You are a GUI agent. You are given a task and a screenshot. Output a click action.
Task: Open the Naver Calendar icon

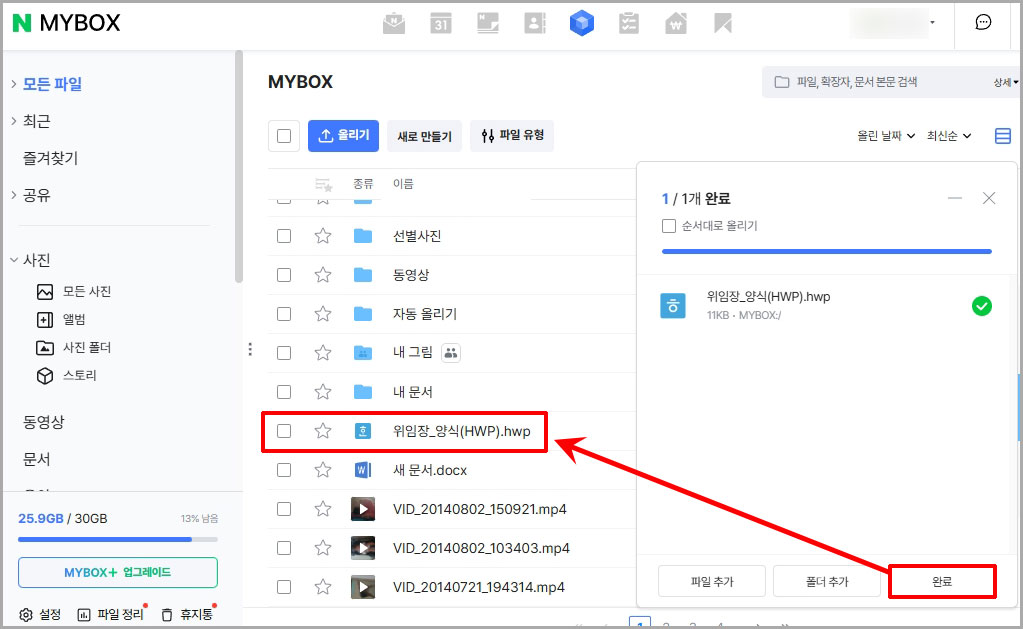click(x=441, y=24)
